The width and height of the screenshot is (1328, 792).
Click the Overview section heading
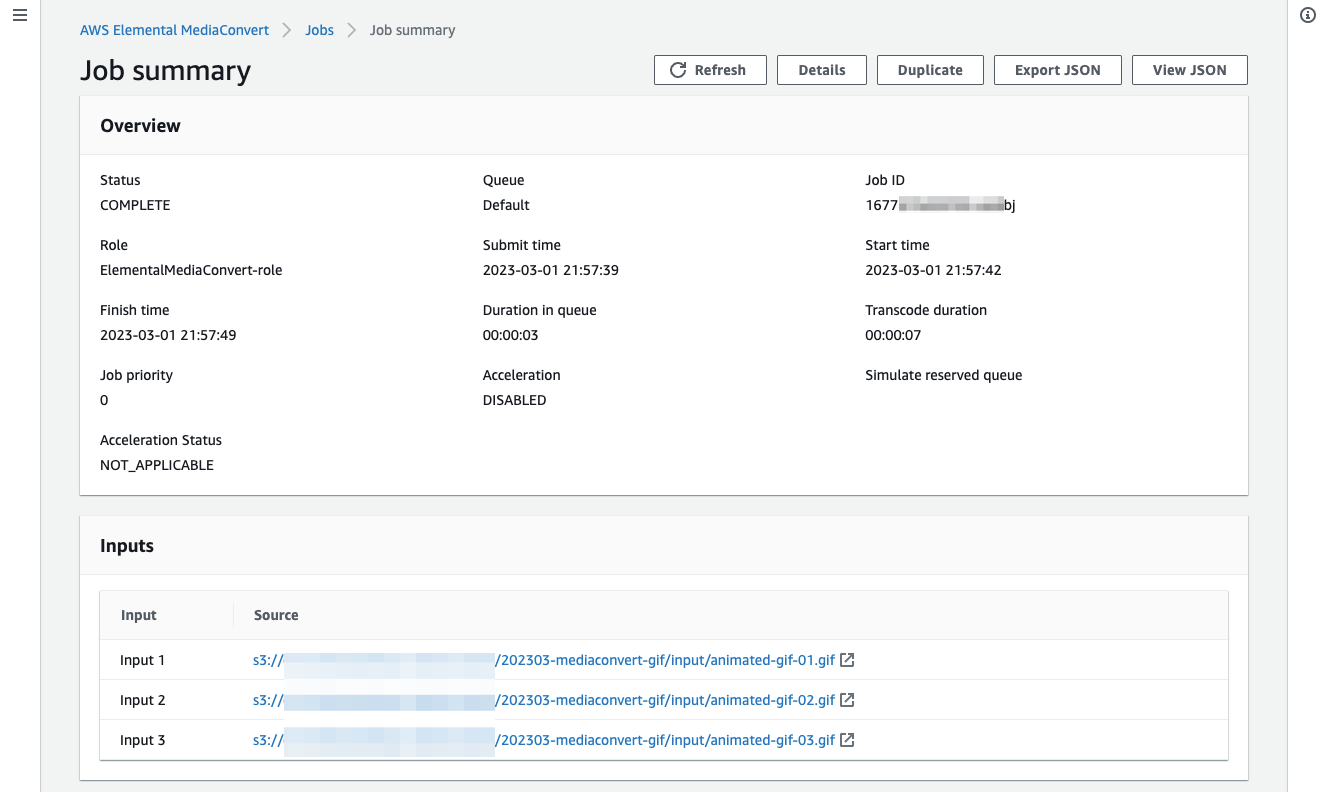point(141,126)
